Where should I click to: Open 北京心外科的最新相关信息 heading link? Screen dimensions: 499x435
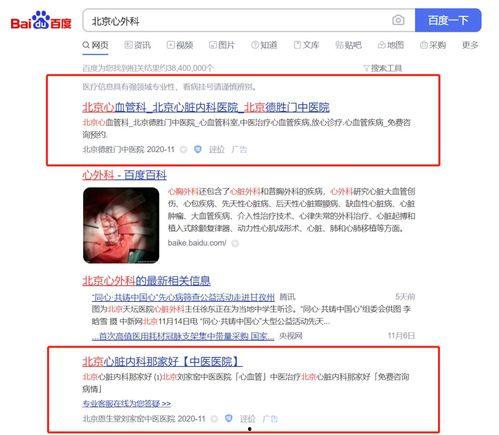[146, 280]
